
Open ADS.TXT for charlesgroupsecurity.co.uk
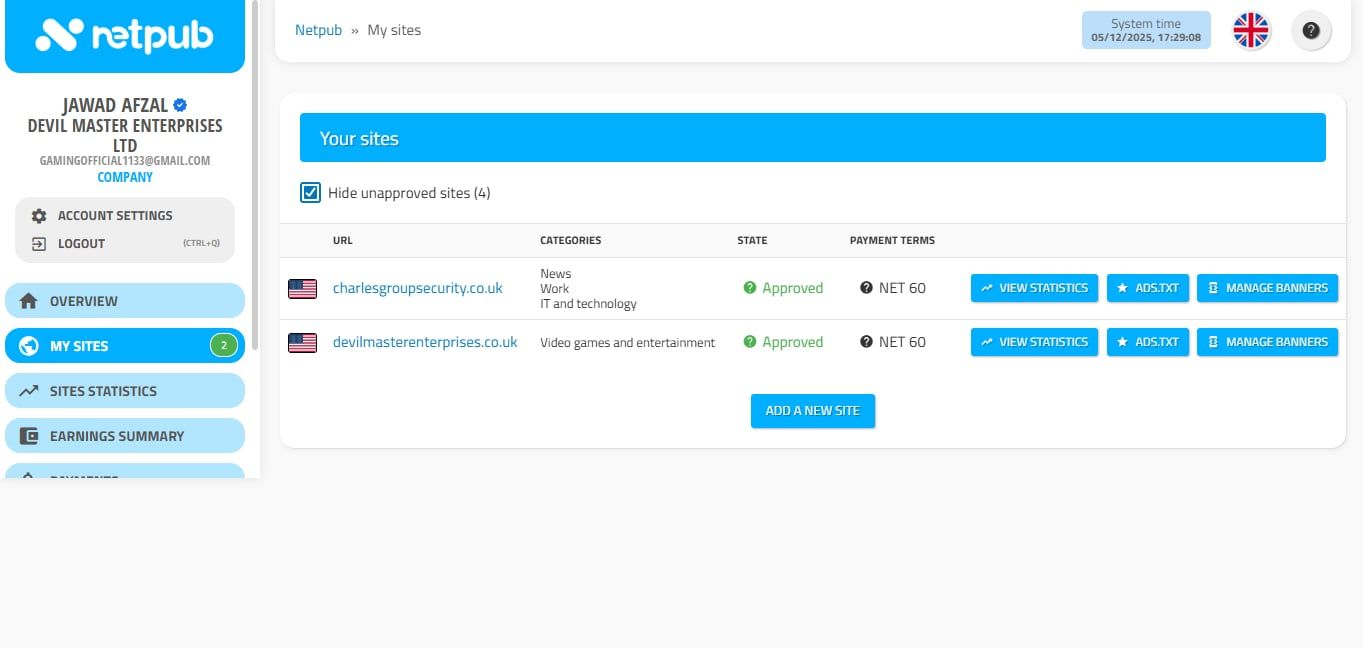point(1148,288)
